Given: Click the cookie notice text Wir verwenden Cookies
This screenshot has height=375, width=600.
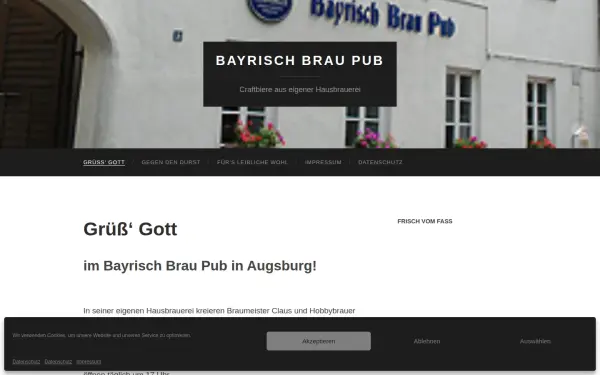Looking at the screenshot, I should 101,335.
